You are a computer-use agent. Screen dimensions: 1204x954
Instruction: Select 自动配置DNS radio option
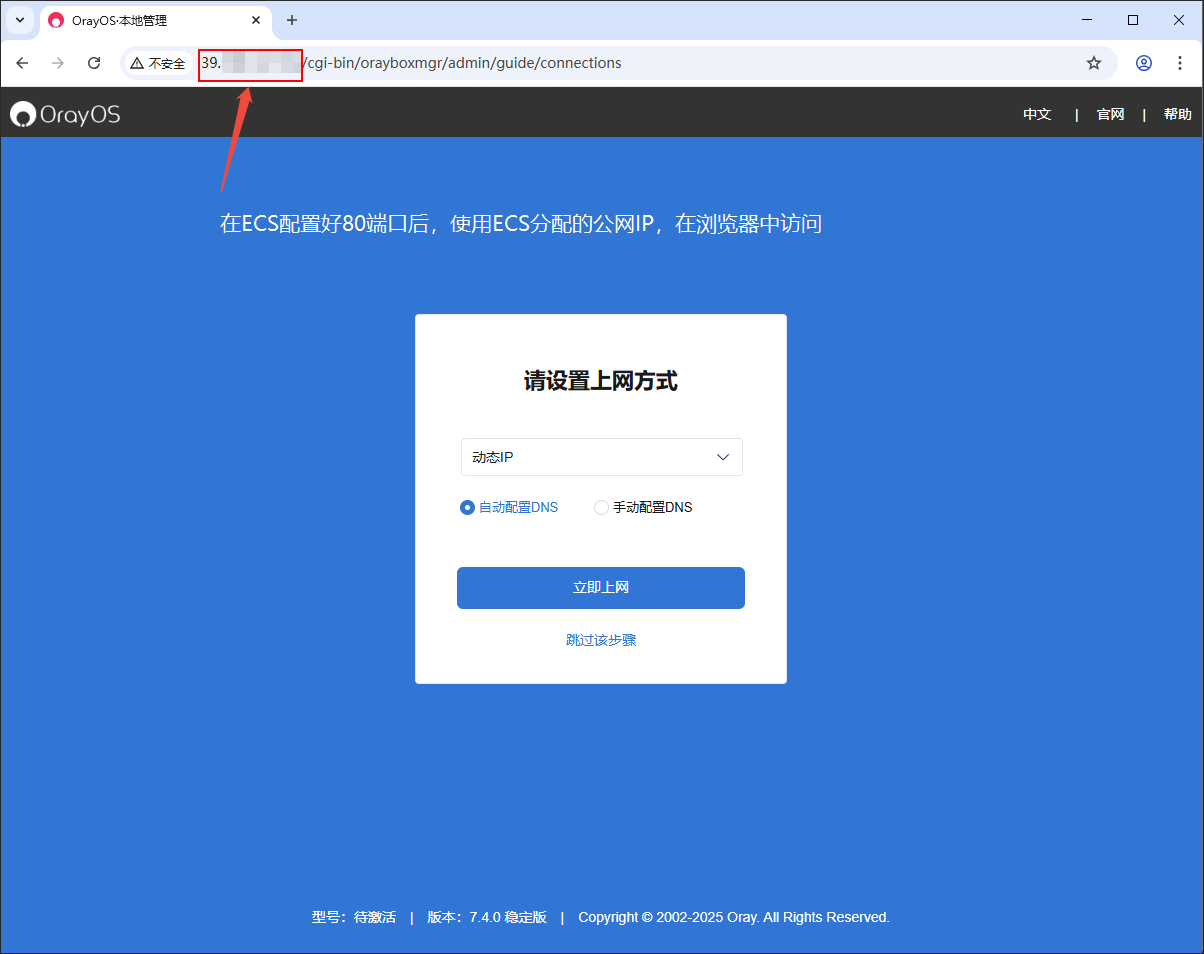coord(509,507)
